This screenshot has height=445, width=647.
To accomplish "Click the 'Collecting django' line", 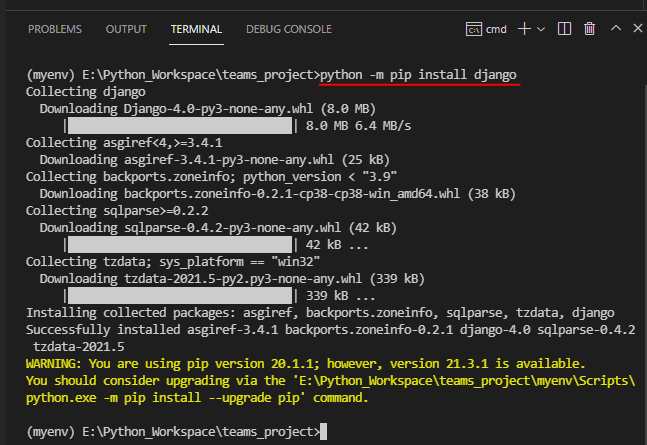I will point(86,92).
